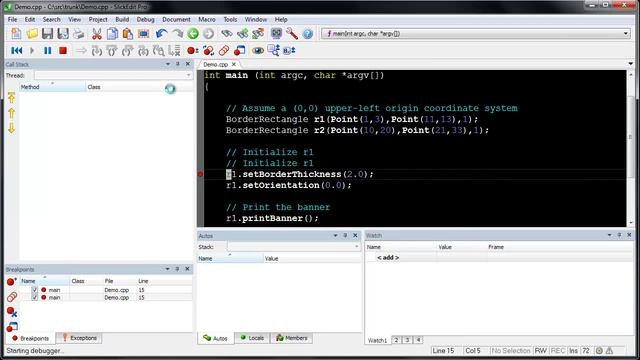Open the Call Stack panel options arrow

(168, 64)
